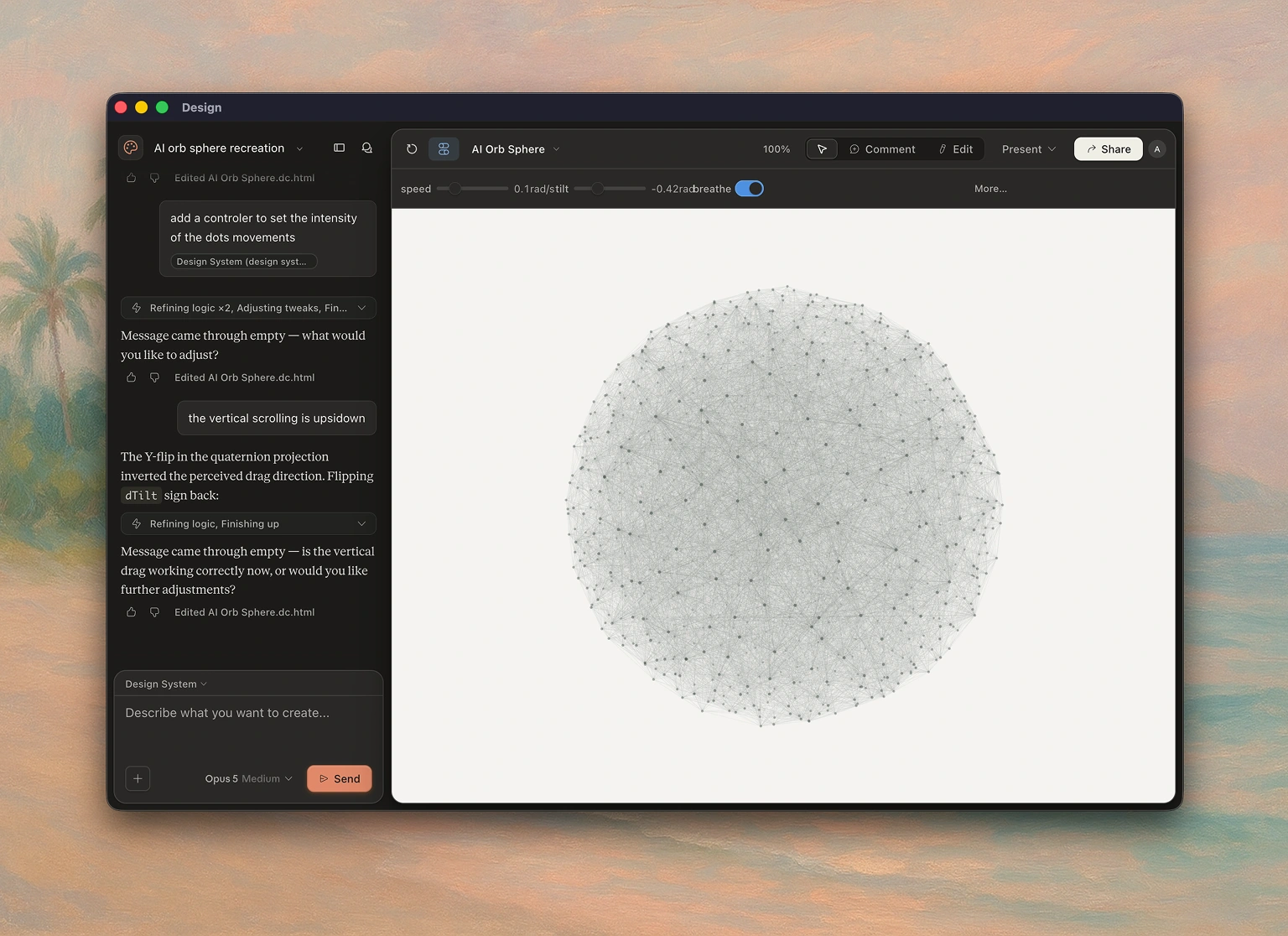This screenshot has height=936, width=1288.
Task: Open the new chat icon
Action: 367,148
